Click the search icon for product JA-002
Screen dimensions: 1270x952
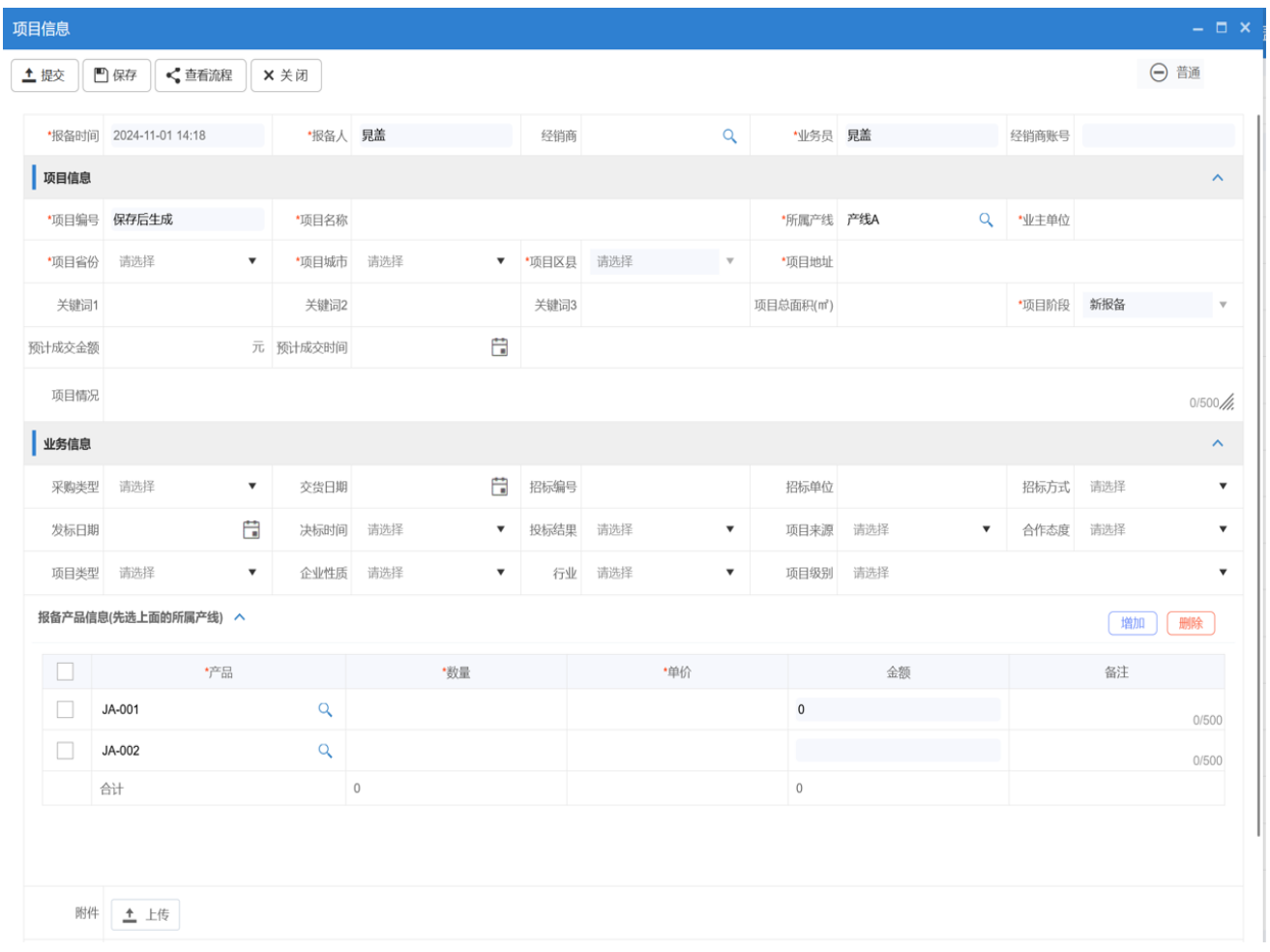[325, 751]
